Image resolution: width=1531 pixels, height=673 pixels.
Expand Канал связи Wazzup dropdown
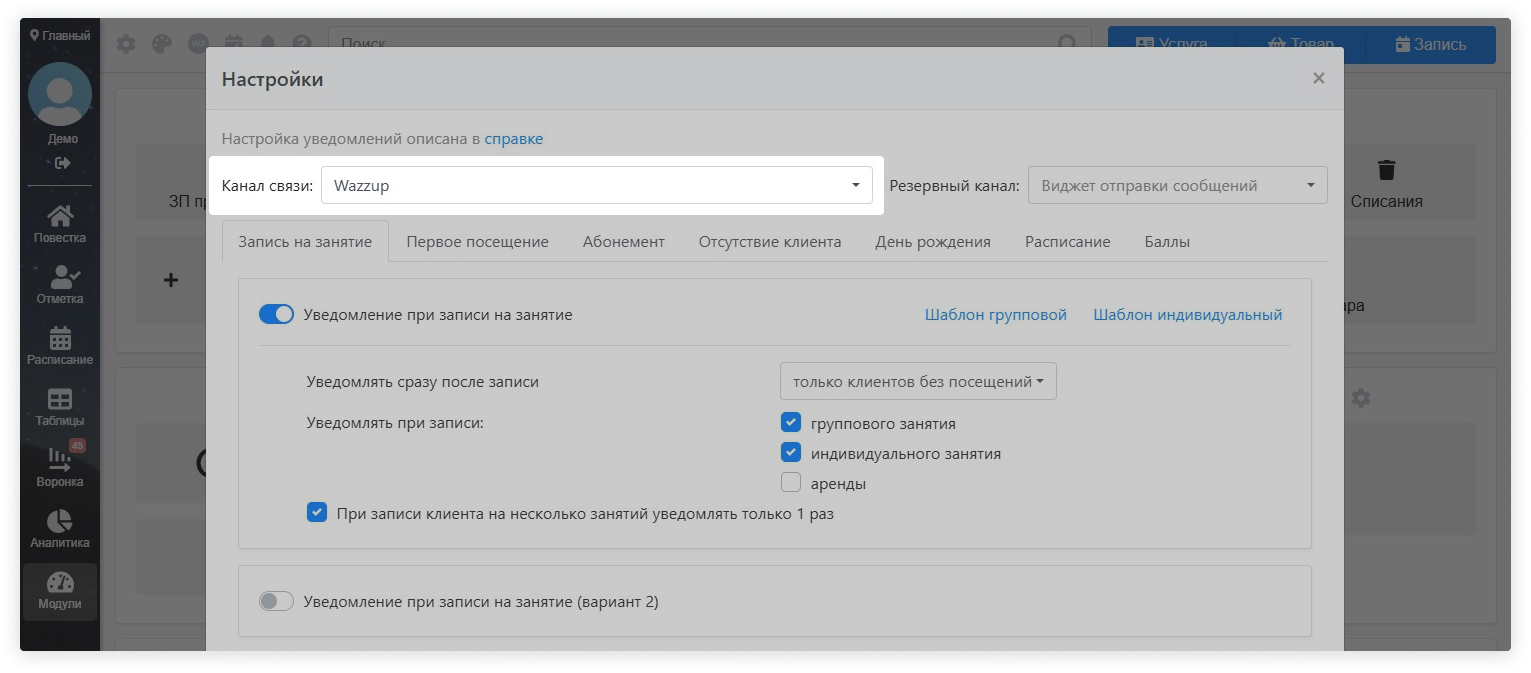click(596, 185)
